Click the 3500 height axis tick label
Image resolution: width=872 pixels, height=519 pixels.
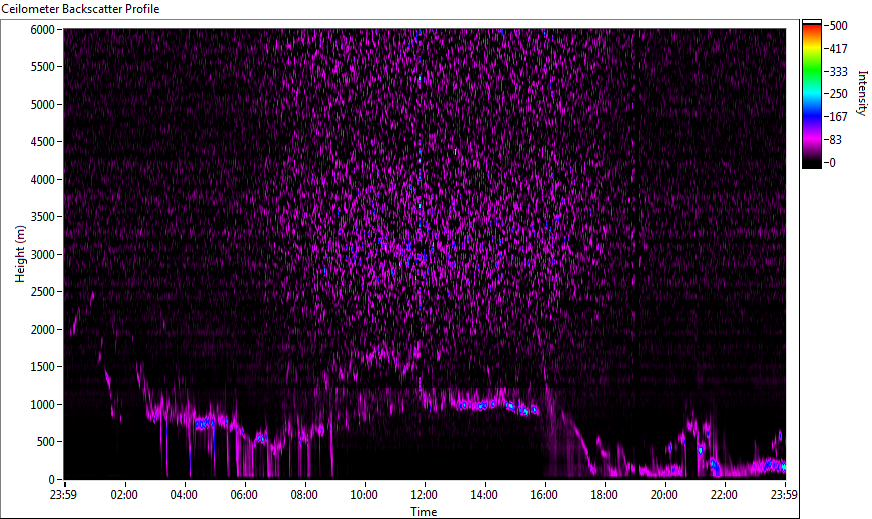[x=42, y=217]
